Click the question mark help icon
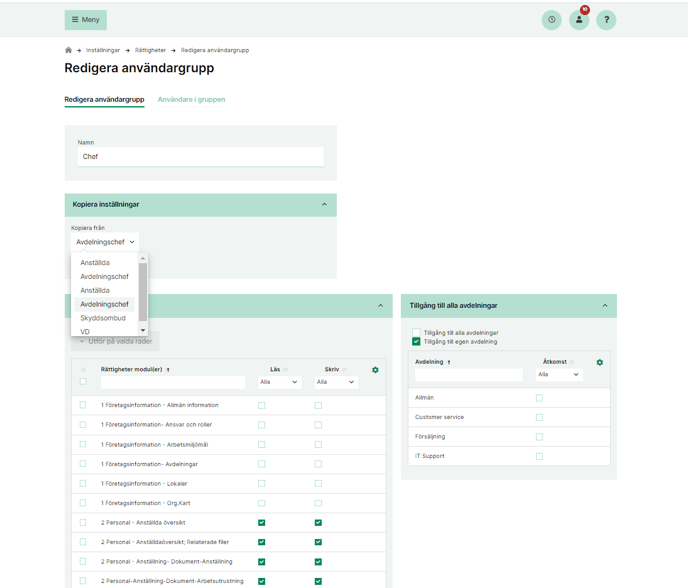 (606, 20)
